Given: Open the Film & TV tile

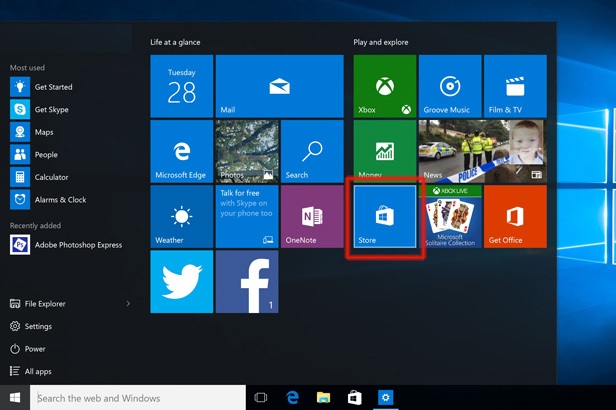Looking at the screenshot, I should pyautogui.click(x=515, y=86).
